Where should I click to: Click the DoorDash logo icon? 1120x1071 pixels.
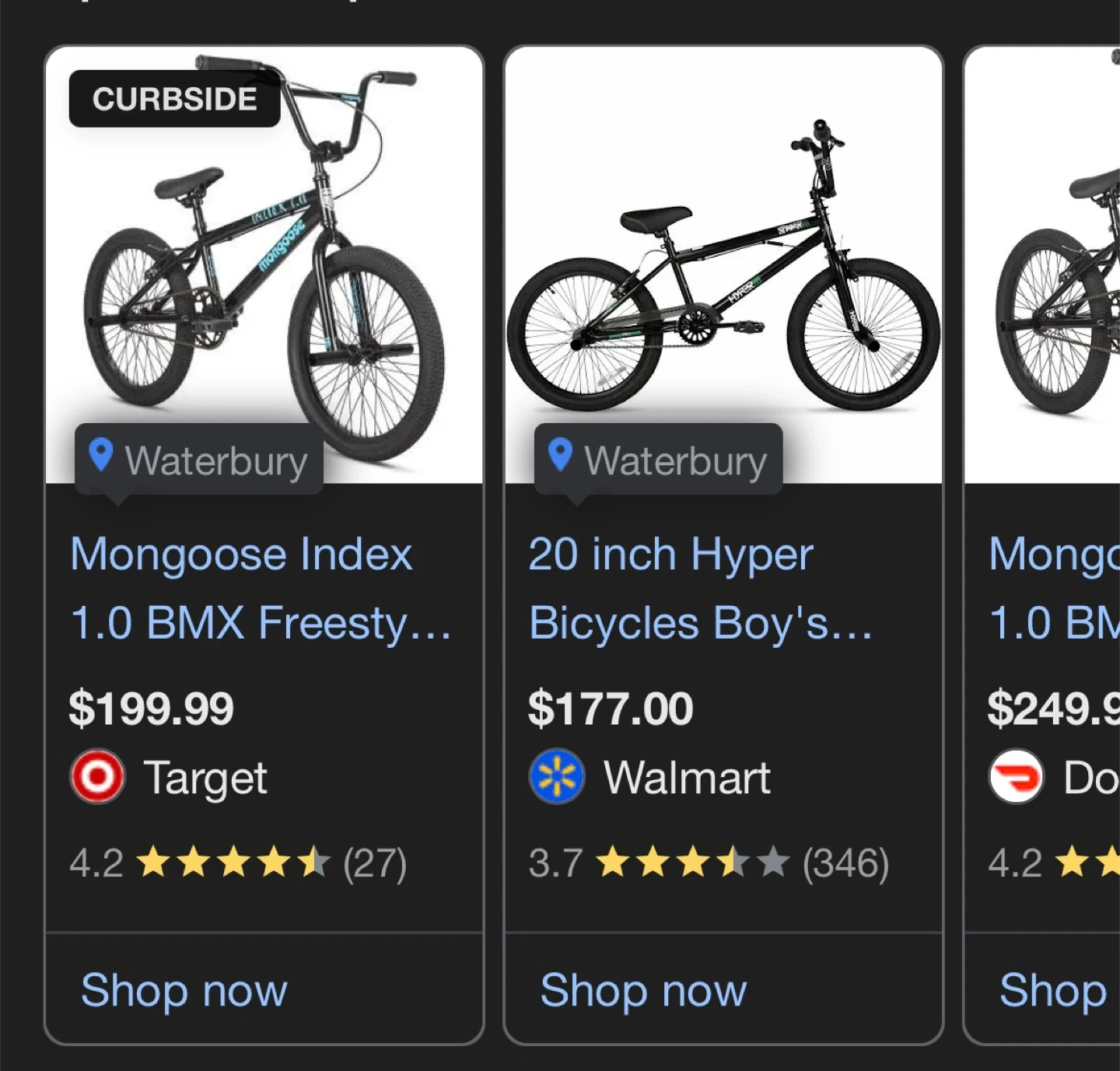pos(1016,776)
